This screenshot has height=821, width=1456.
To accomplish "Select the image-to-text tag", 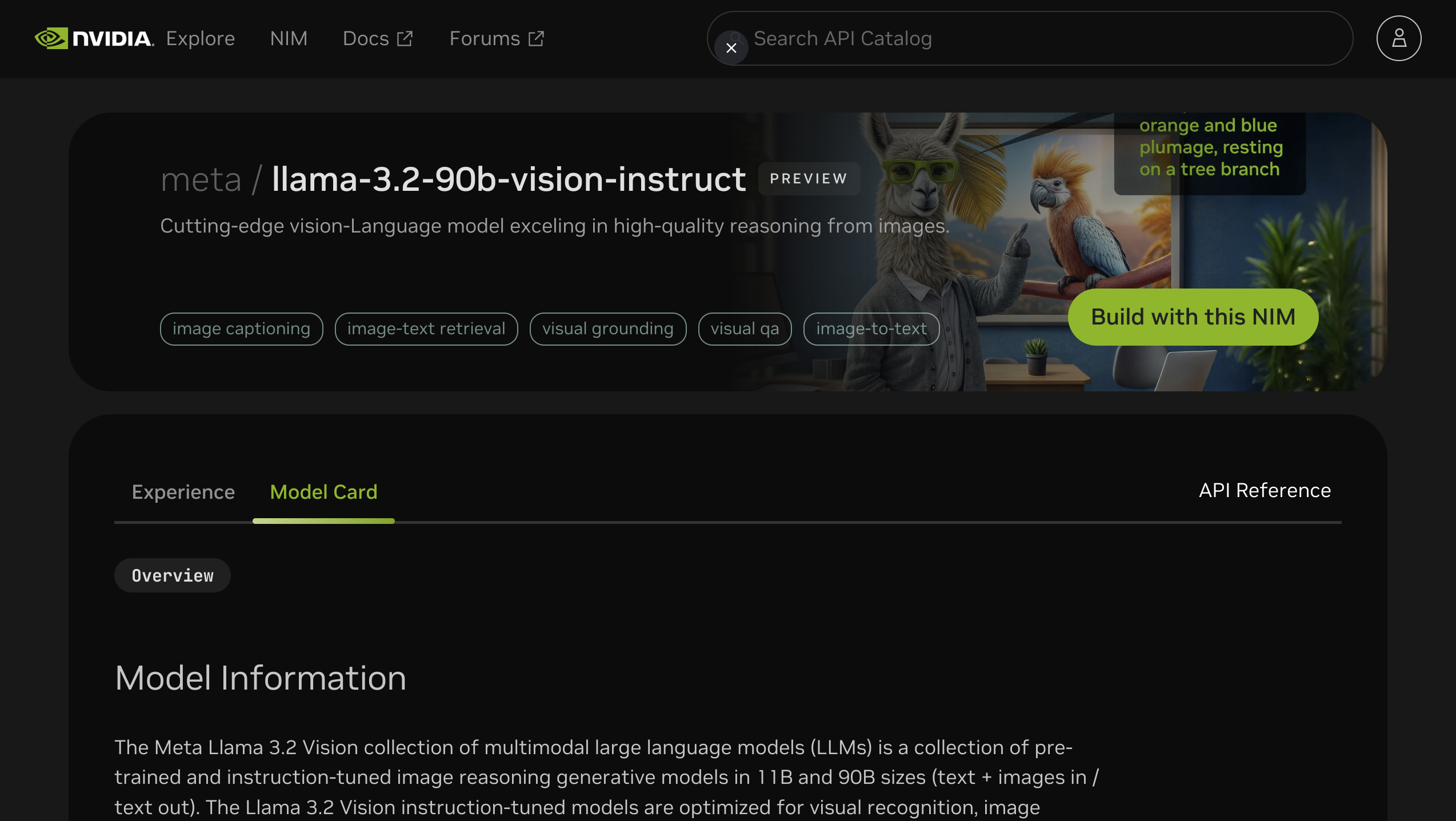I will 871,329.
